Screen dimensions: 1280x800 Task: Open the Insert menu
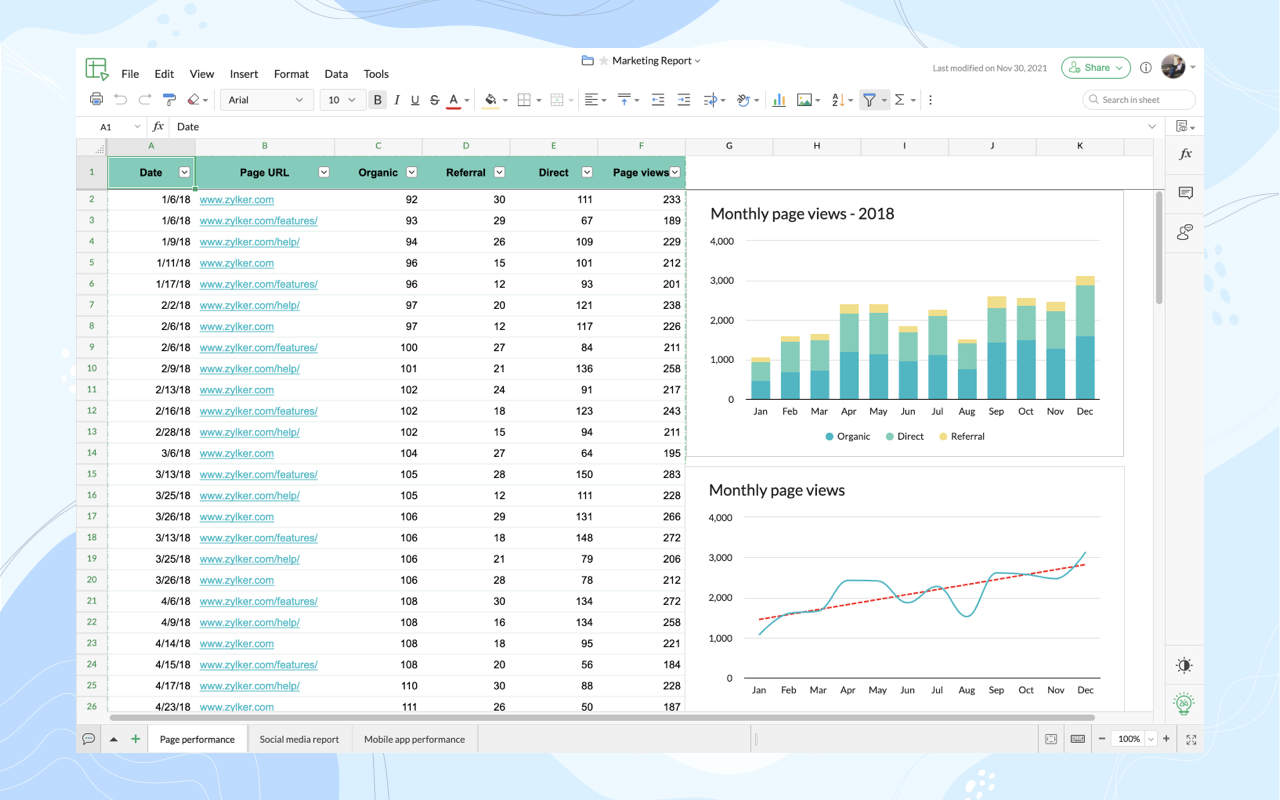[x=243, y=74]
